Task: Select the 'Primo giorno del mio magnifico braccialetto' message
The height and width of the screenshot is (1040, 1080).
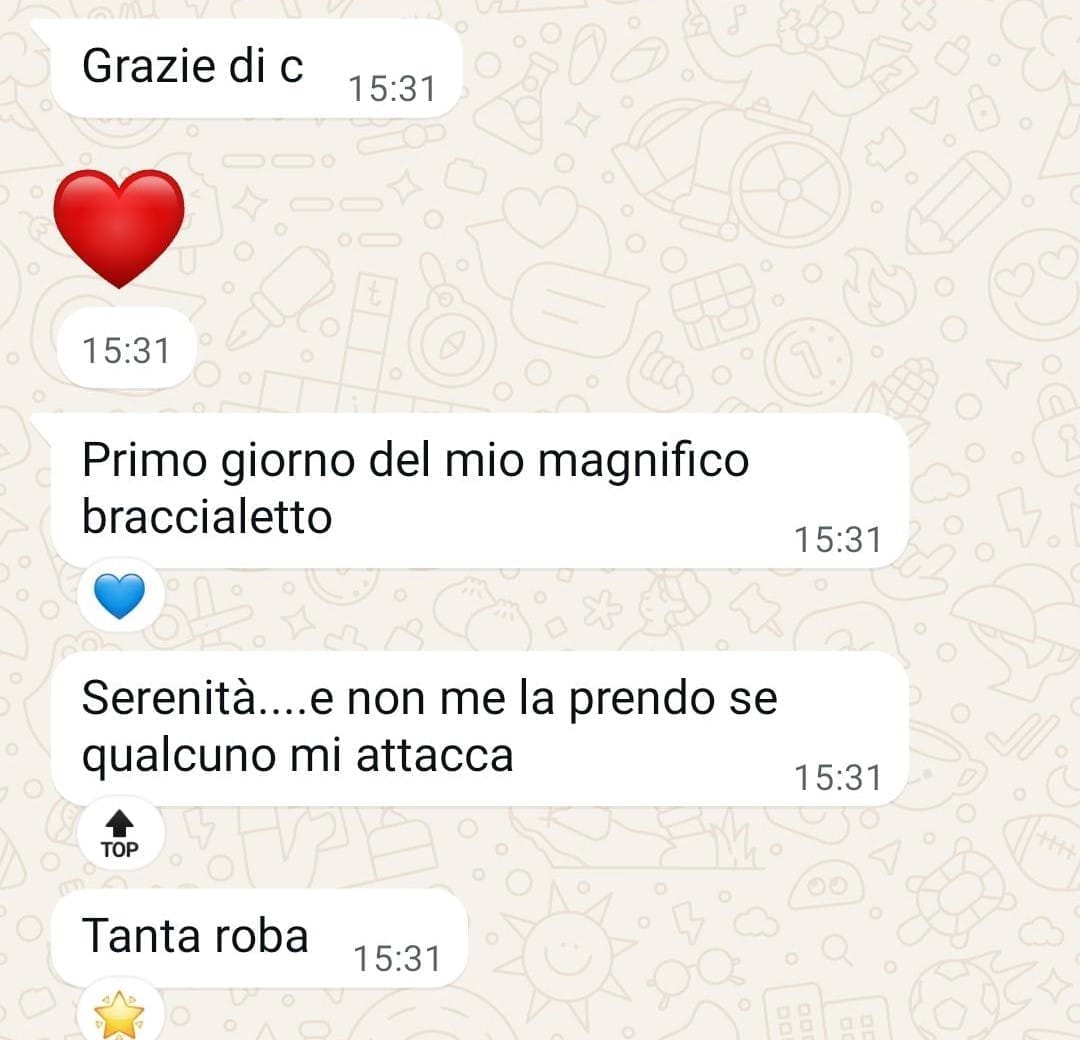Action: (479, 492)
